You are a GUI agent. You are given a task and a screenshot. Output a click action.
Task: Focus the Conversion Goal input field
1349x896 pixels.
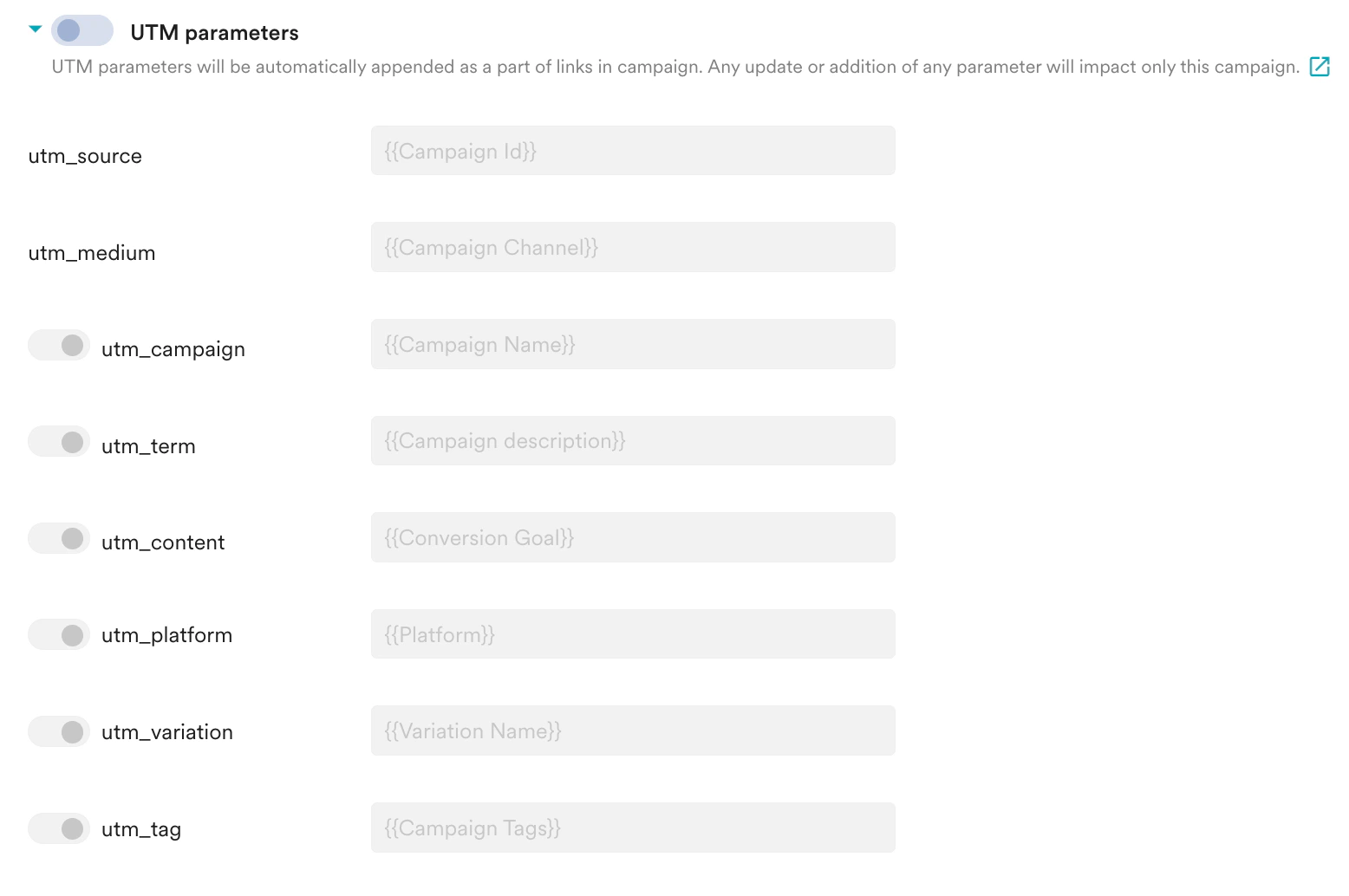[x=633, y=537]
